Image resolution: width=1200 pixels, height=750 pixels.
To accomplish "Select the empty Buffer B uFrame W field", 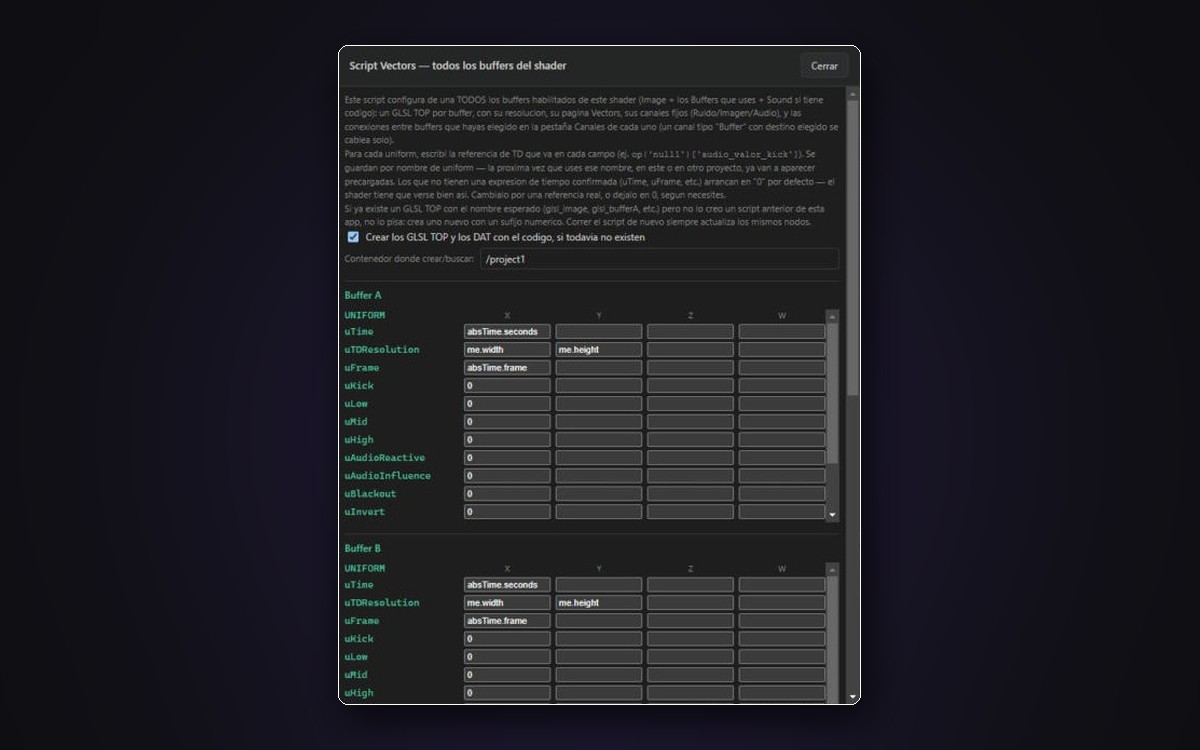I will (782, 621).
